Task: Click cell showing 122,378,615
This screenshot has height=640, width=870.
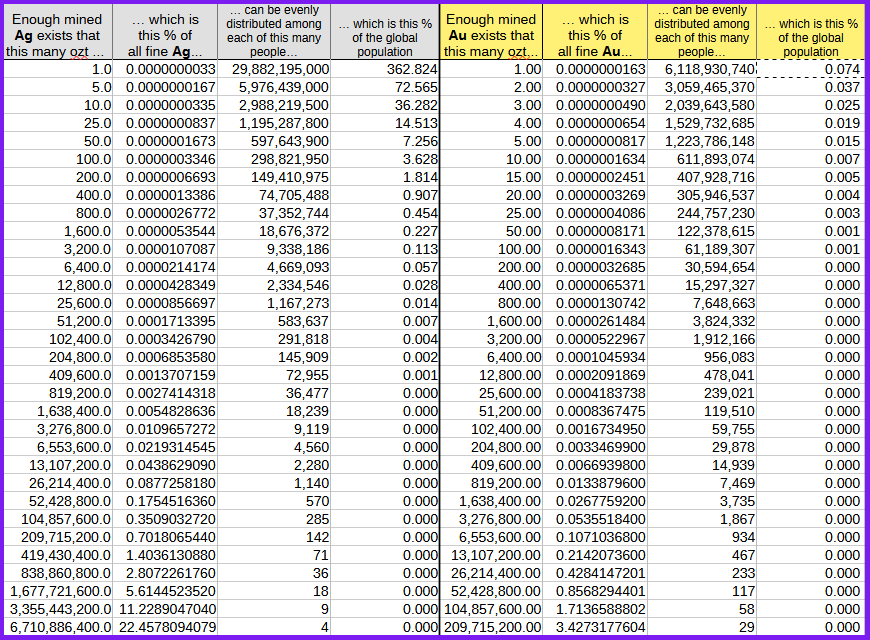Action: click(702, 231)
